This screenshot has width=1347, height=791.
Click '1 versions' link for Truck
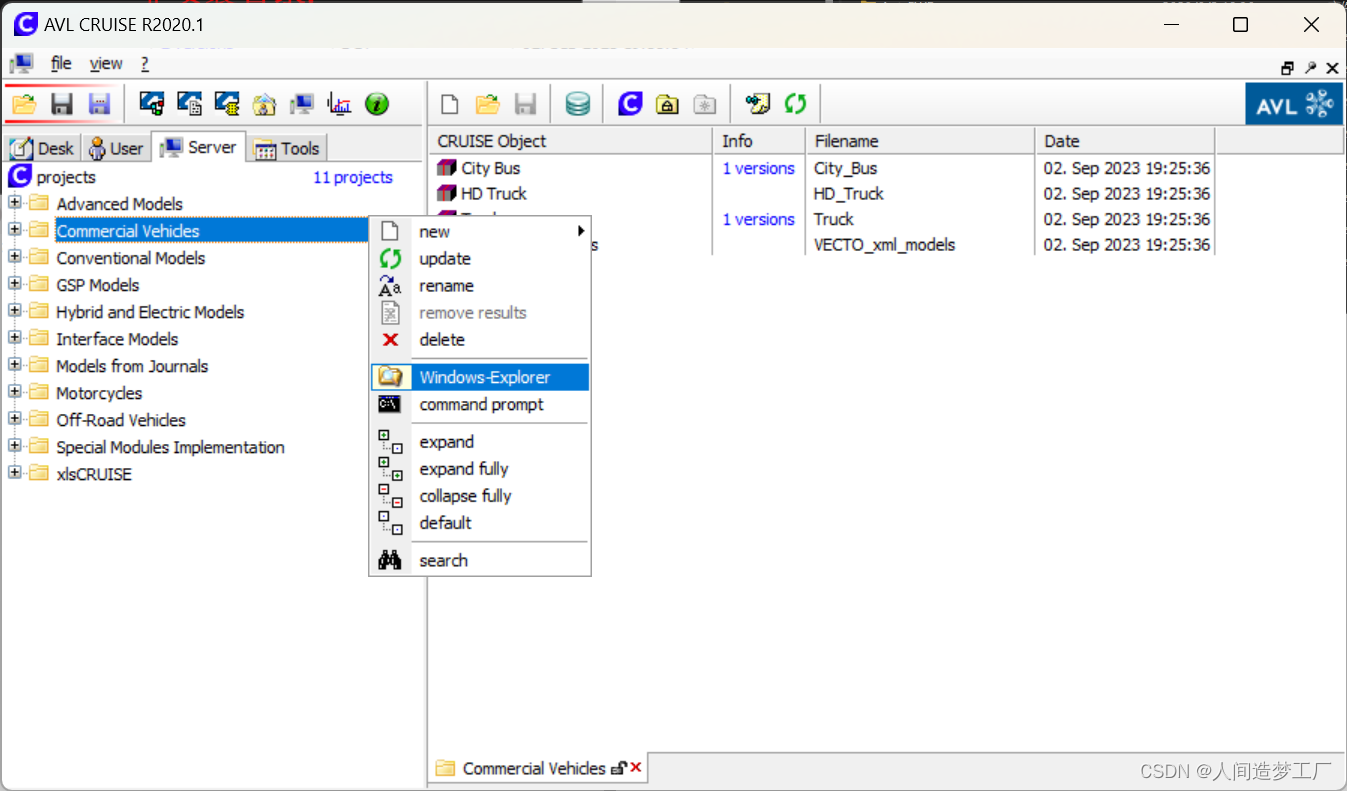coord(759,219)
